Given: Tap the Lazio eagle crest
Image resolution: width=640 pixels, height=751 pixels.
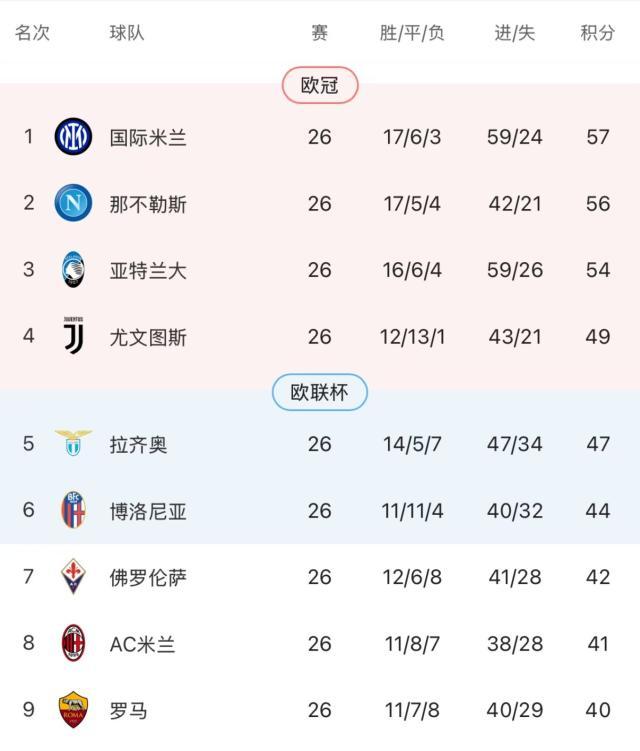Looking at the screenshot, I should click(x=73, y=443).
